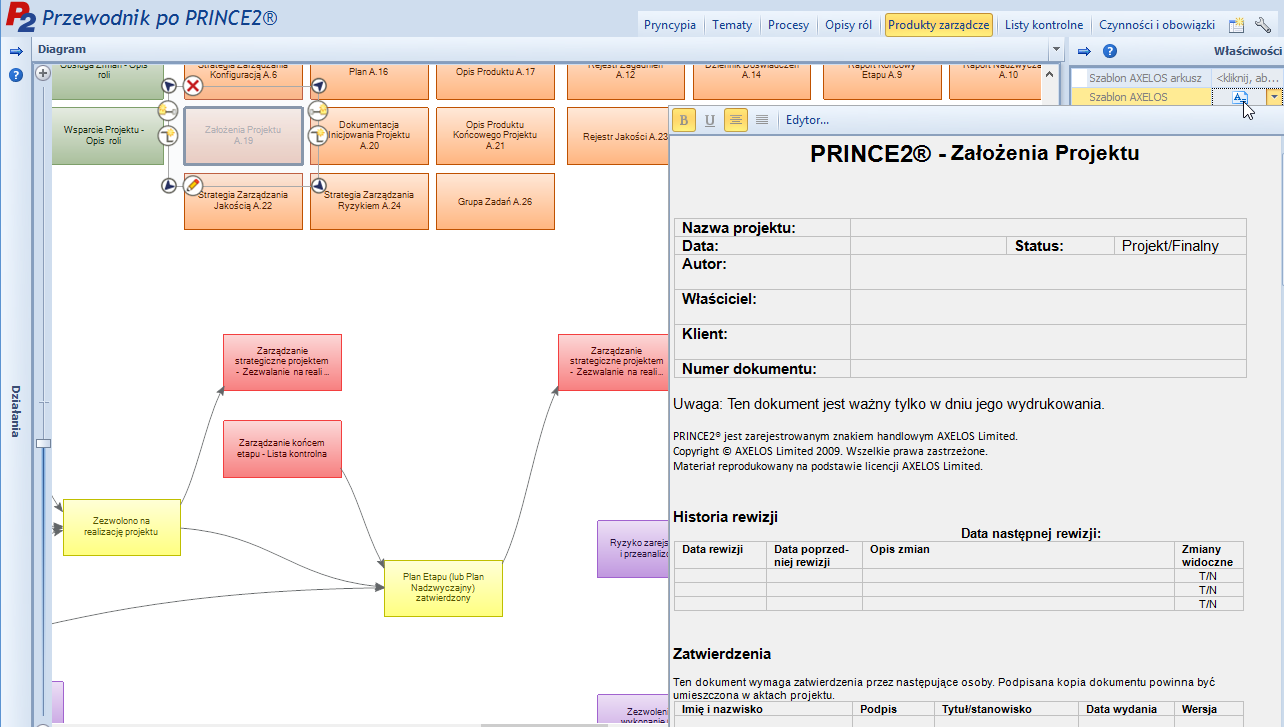Switch to the Tematy tab
This screenshot has height=727, width=1284.
click(732, 25)
